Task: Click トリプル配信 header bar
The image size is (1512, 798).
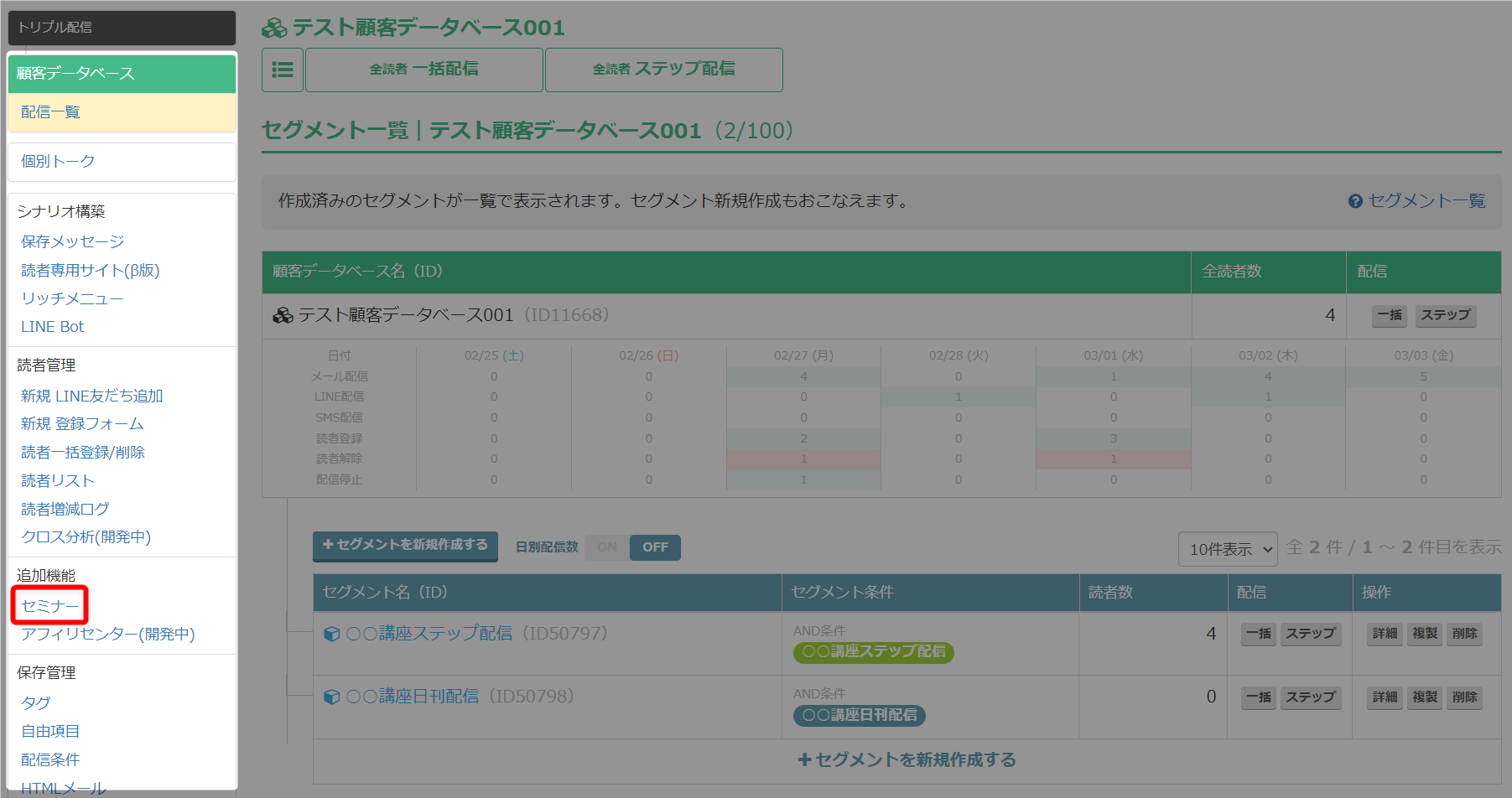Action: pos(122,28)
